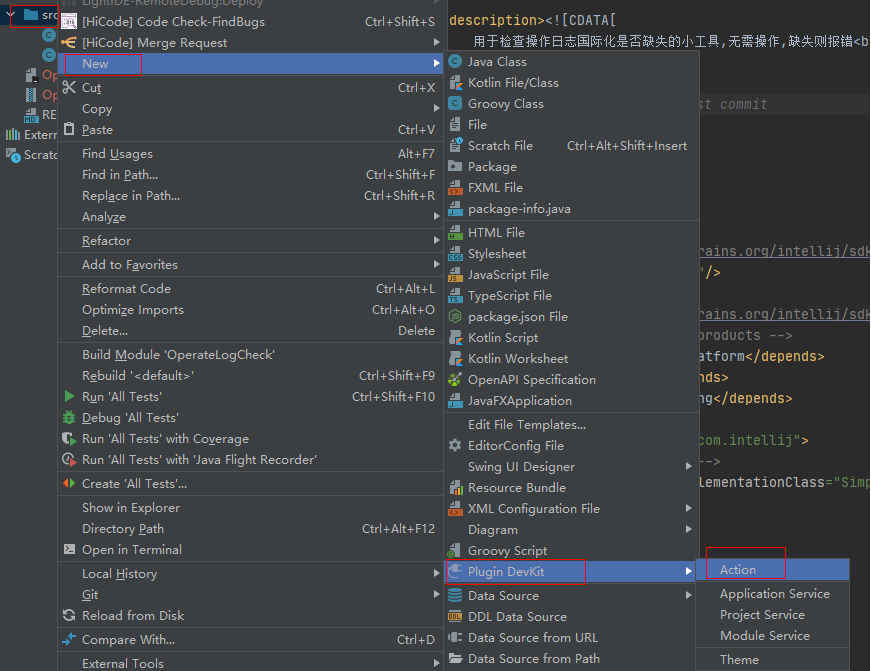Click the Reload from Disk icon
This screenshot has height=671, width=871.
tap(69, 616)
